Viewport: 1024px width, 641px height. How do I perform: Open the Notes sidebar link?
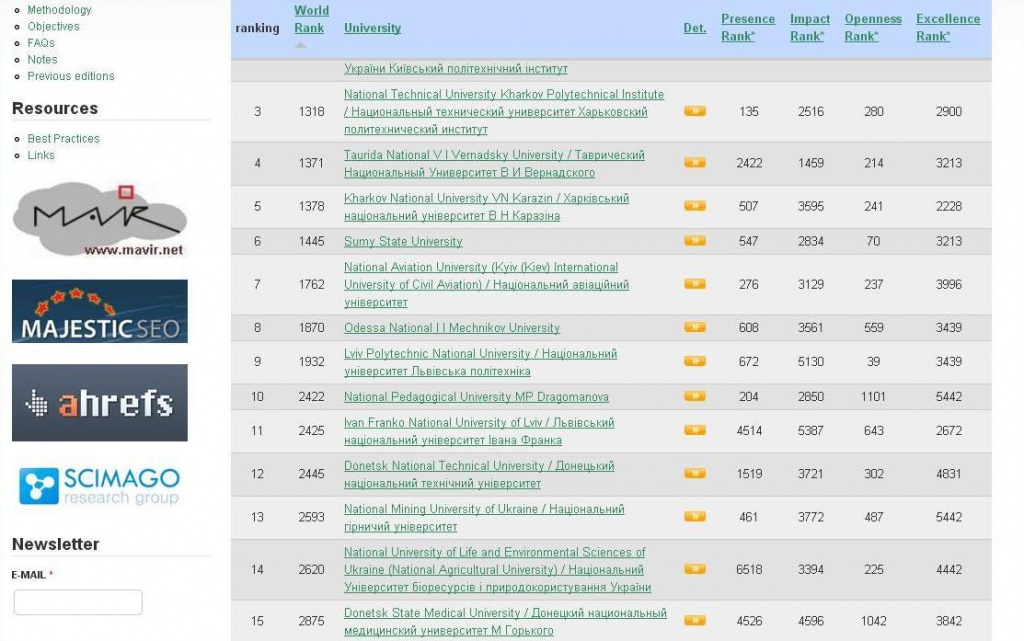[x=42, y=59]
